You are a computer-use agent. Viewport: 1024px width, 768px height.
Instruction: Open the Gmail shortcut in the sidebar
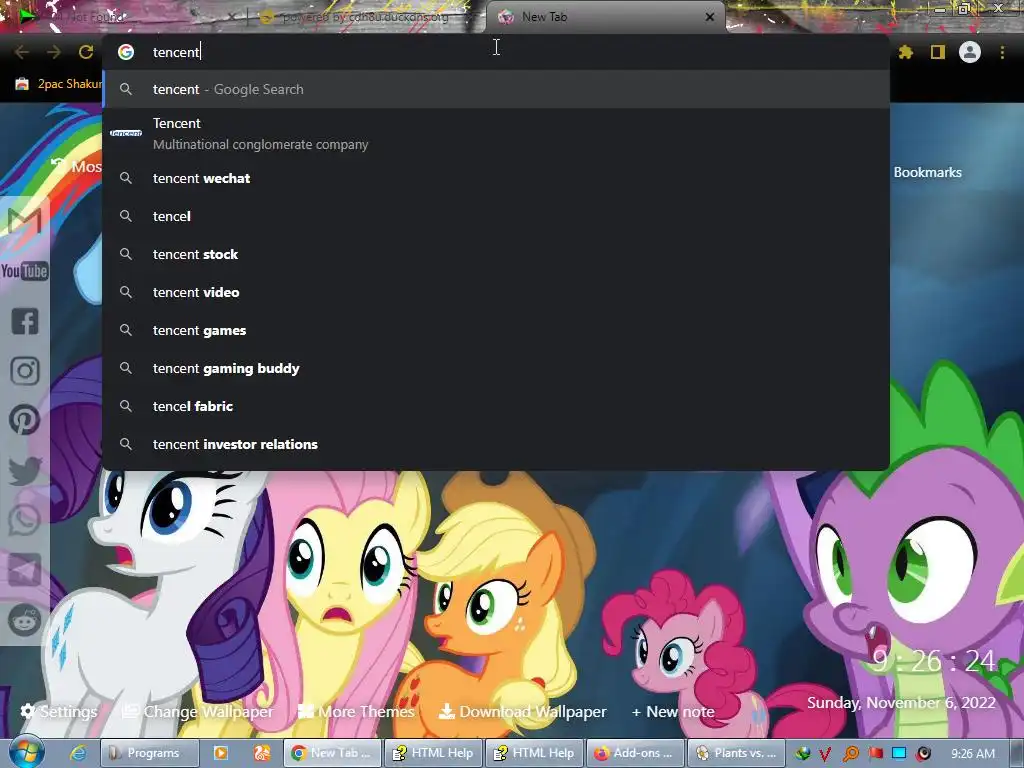point(24,221)
